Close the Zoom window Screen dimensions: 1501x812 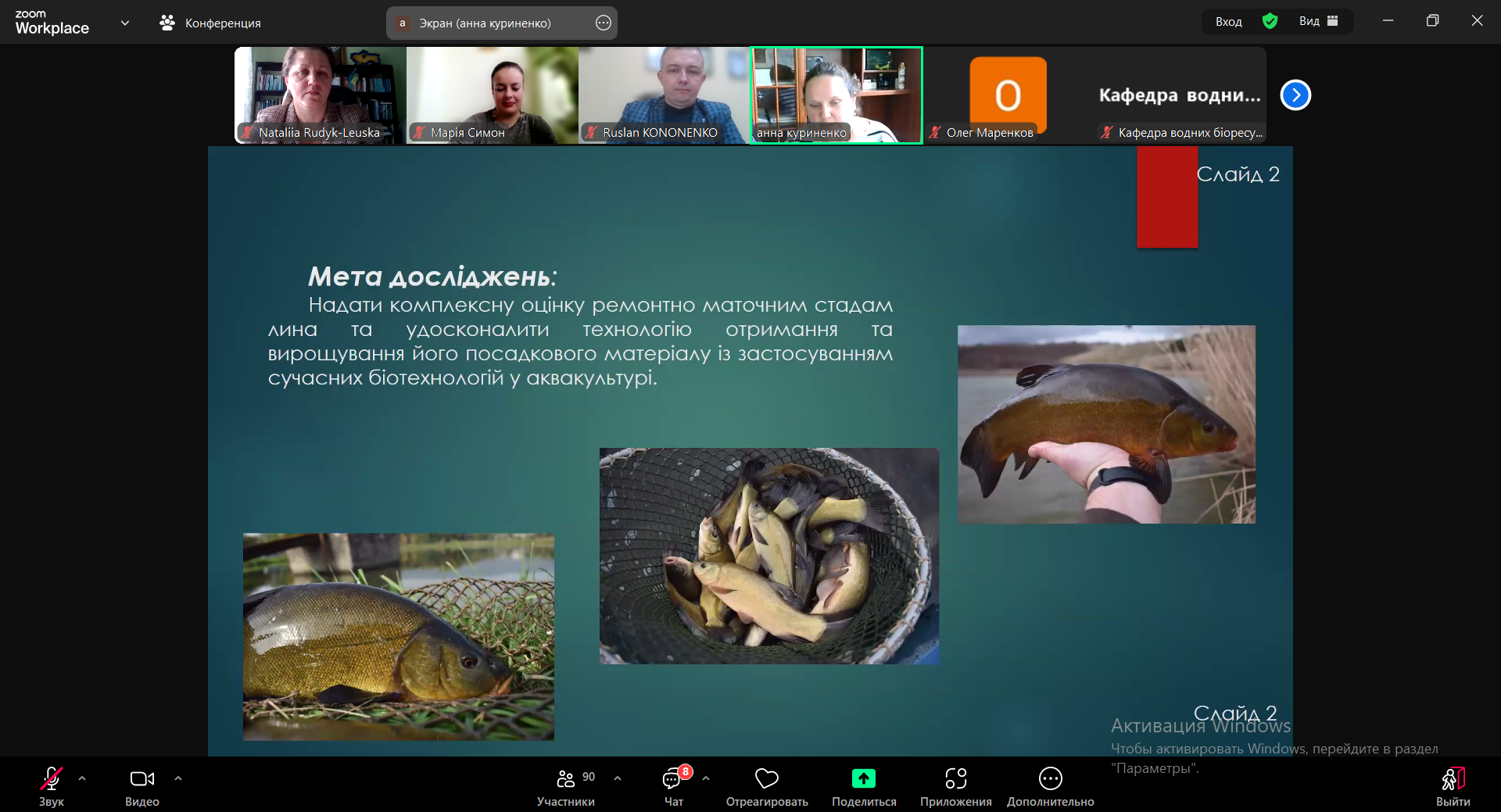coord(1477,21)
